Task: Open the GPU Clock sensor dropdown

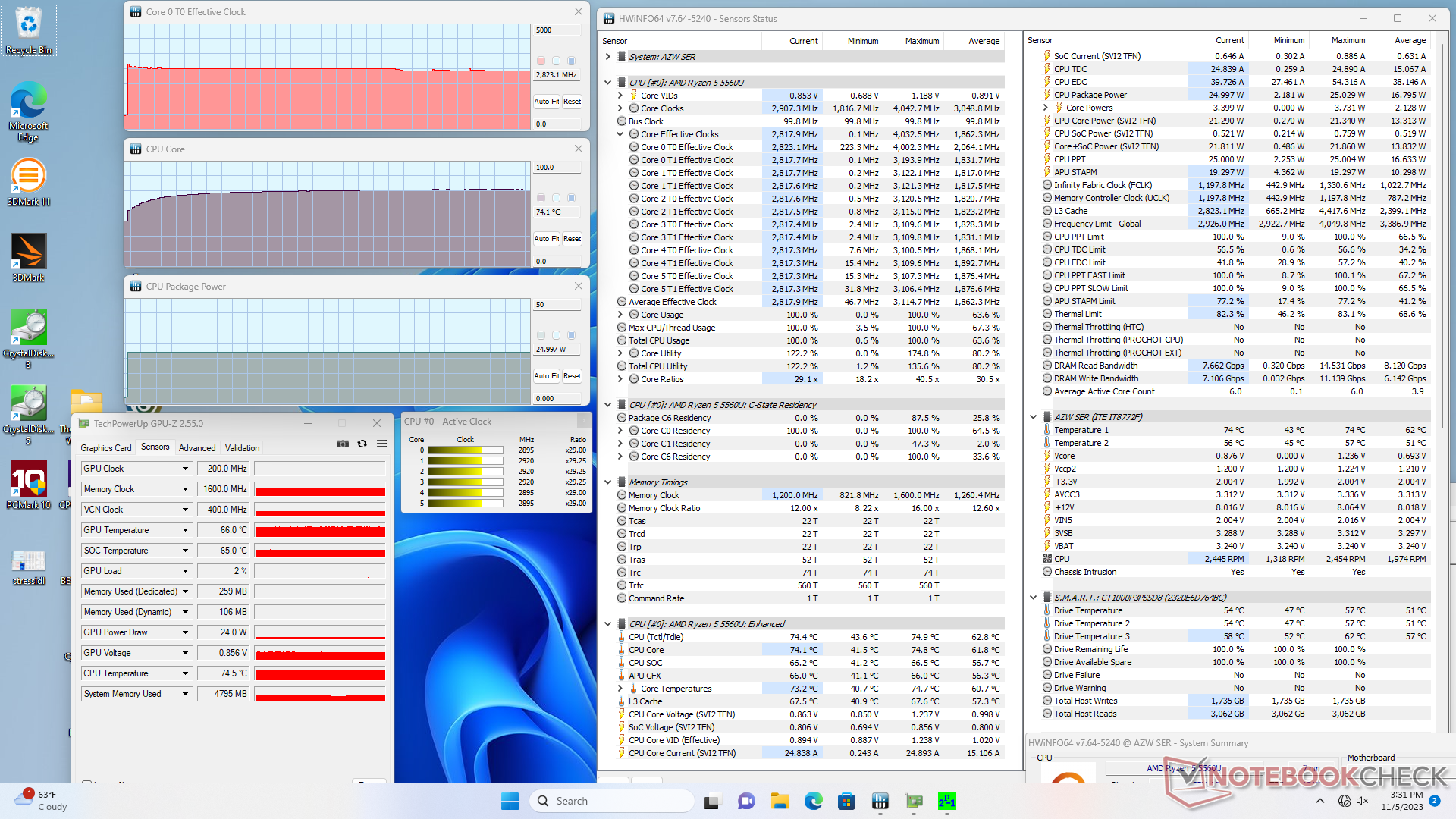Action: pos(185,469)
